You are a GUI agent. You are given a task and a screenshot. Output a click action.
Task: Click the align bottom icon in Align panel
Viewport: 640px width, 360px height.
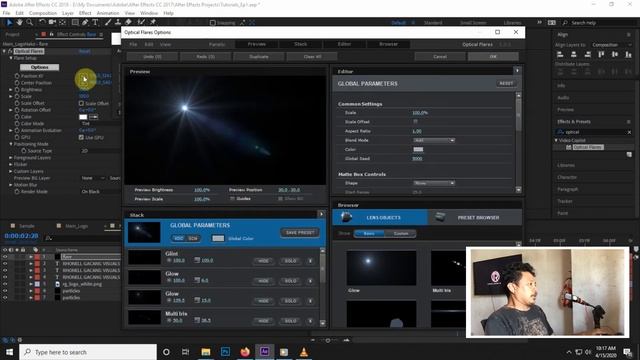[x=628, y=54]
